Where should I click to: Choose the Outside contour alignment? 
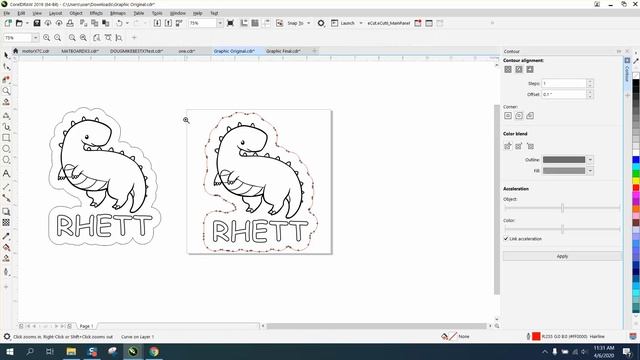point(530,69)
